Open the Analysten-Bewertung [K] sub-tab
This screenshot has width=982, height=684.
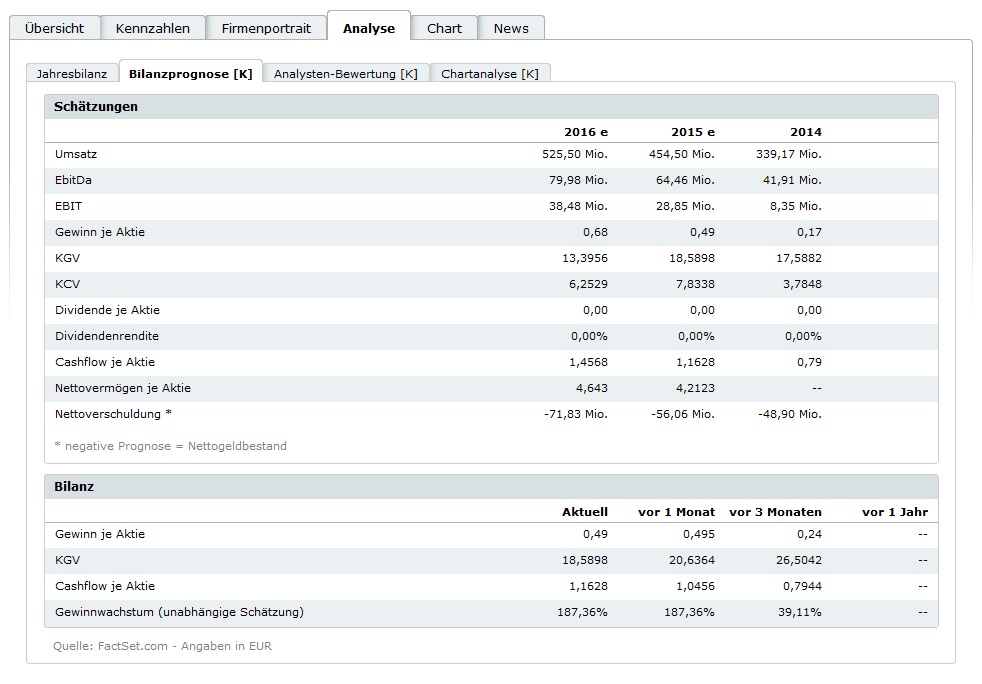coord(346,74)
